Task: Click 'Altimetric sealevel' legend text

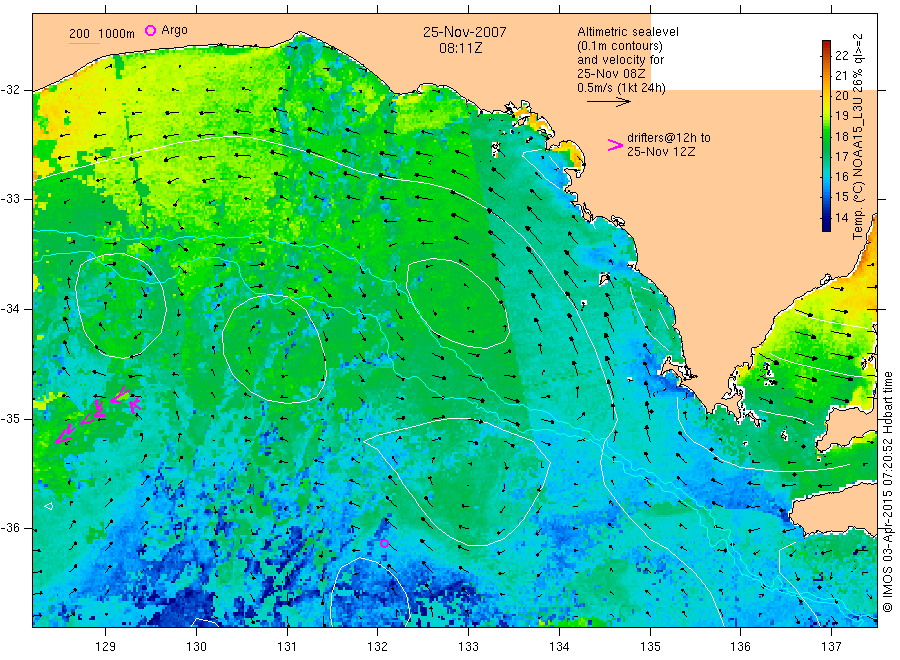Action: point(627,32)
